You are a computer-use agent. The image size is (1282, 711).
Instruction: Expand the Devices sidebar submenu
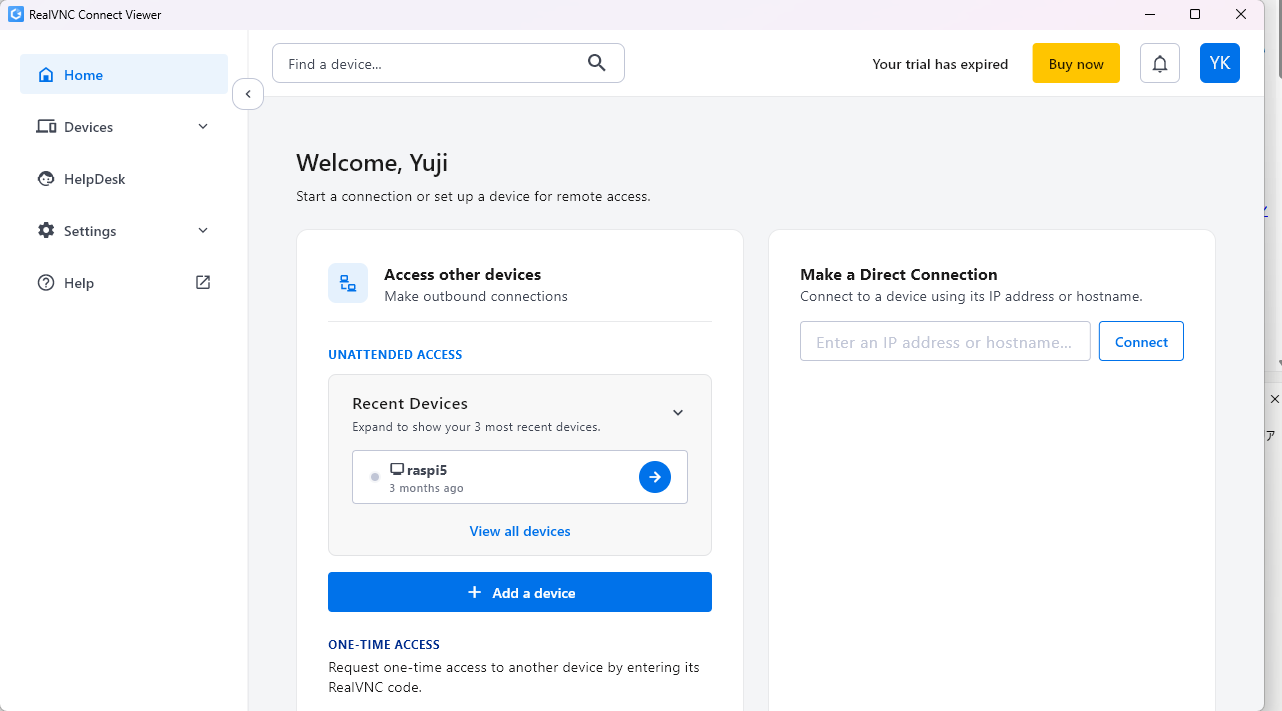pos(203,127)
